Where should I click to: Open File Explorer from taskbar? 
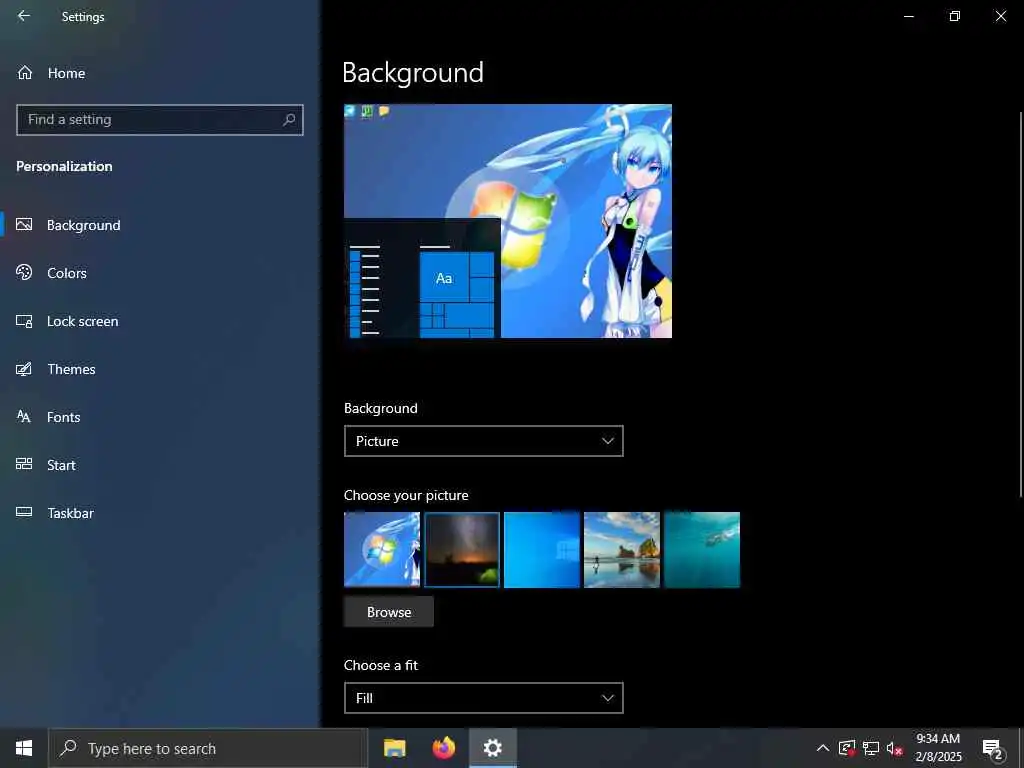coord(394,748)
